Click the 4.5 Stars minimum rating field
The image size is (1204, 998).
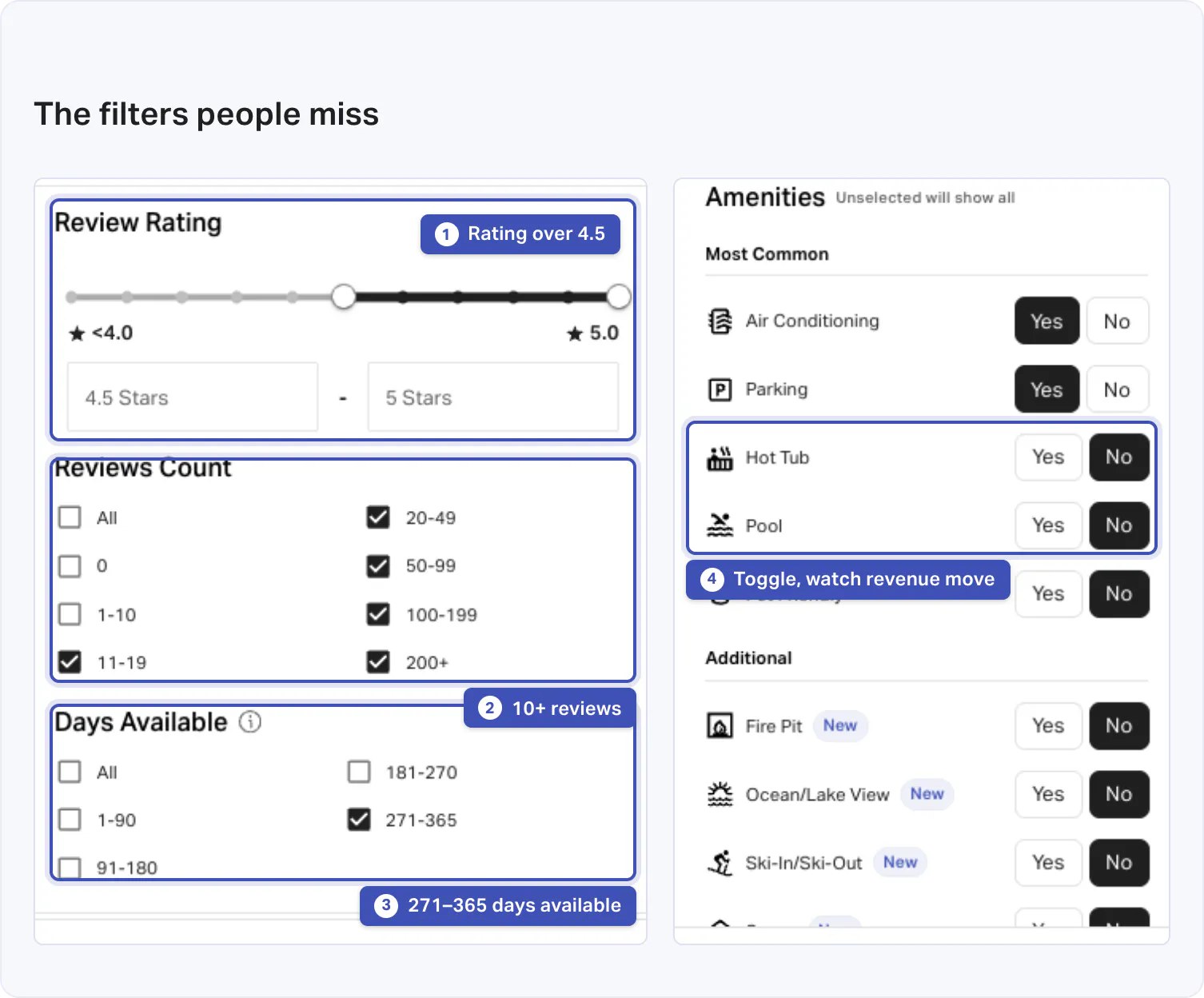point(193,397)
